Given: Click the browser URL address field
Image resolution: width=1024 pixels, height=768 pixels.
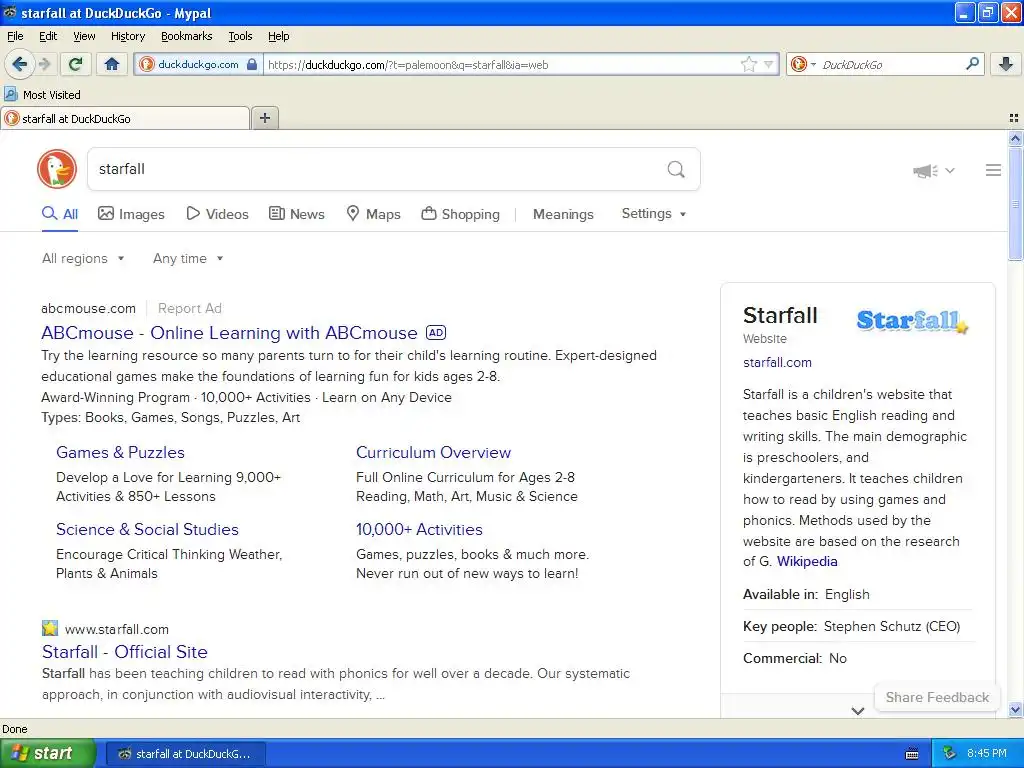Looking at the screenshot, I should pos(500,65).
